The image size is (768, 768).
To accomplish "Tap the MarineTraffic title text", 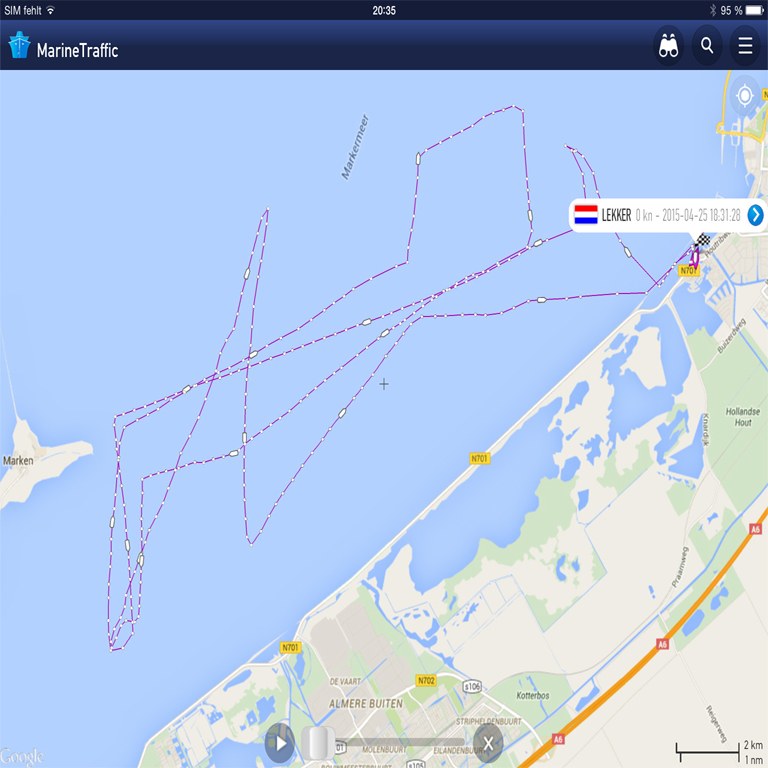I will [x=77, y=50].
